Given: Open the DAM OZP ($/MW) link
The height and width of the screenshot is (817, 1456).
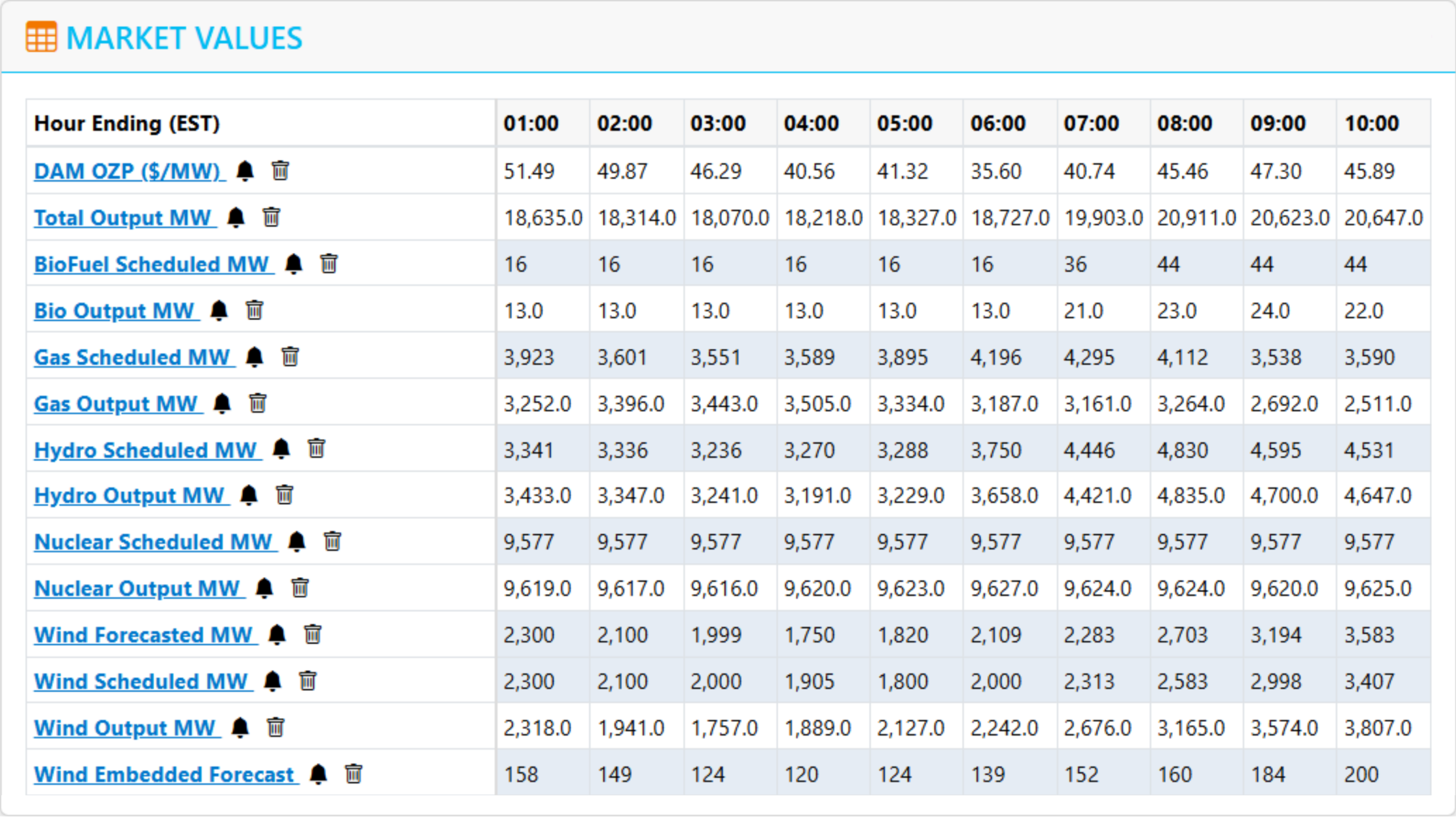Looking at the screenshot, I should (127, 171).
